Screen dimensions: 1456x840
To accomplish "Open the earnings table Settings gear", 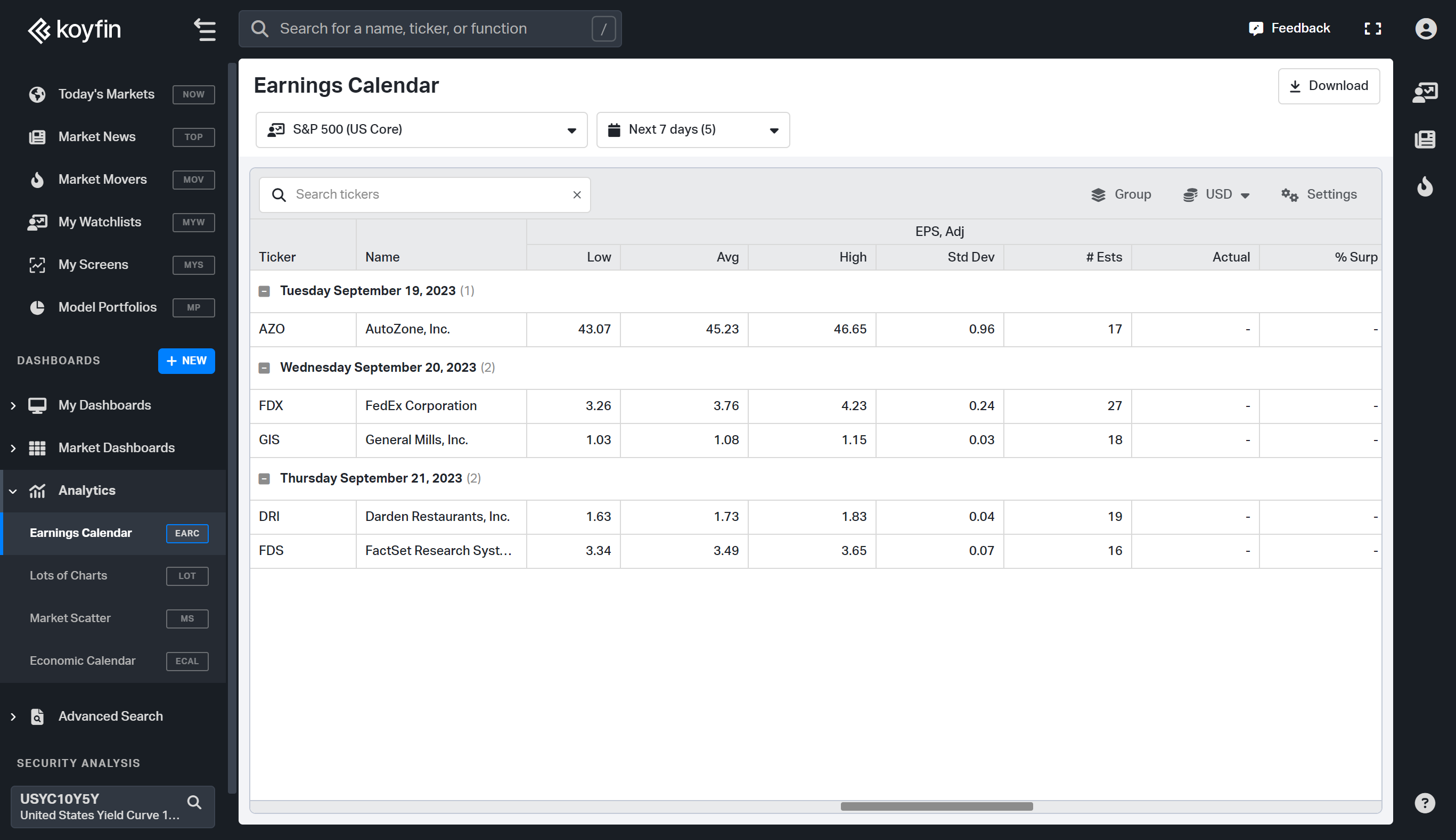I will (x=1319, y=194).
